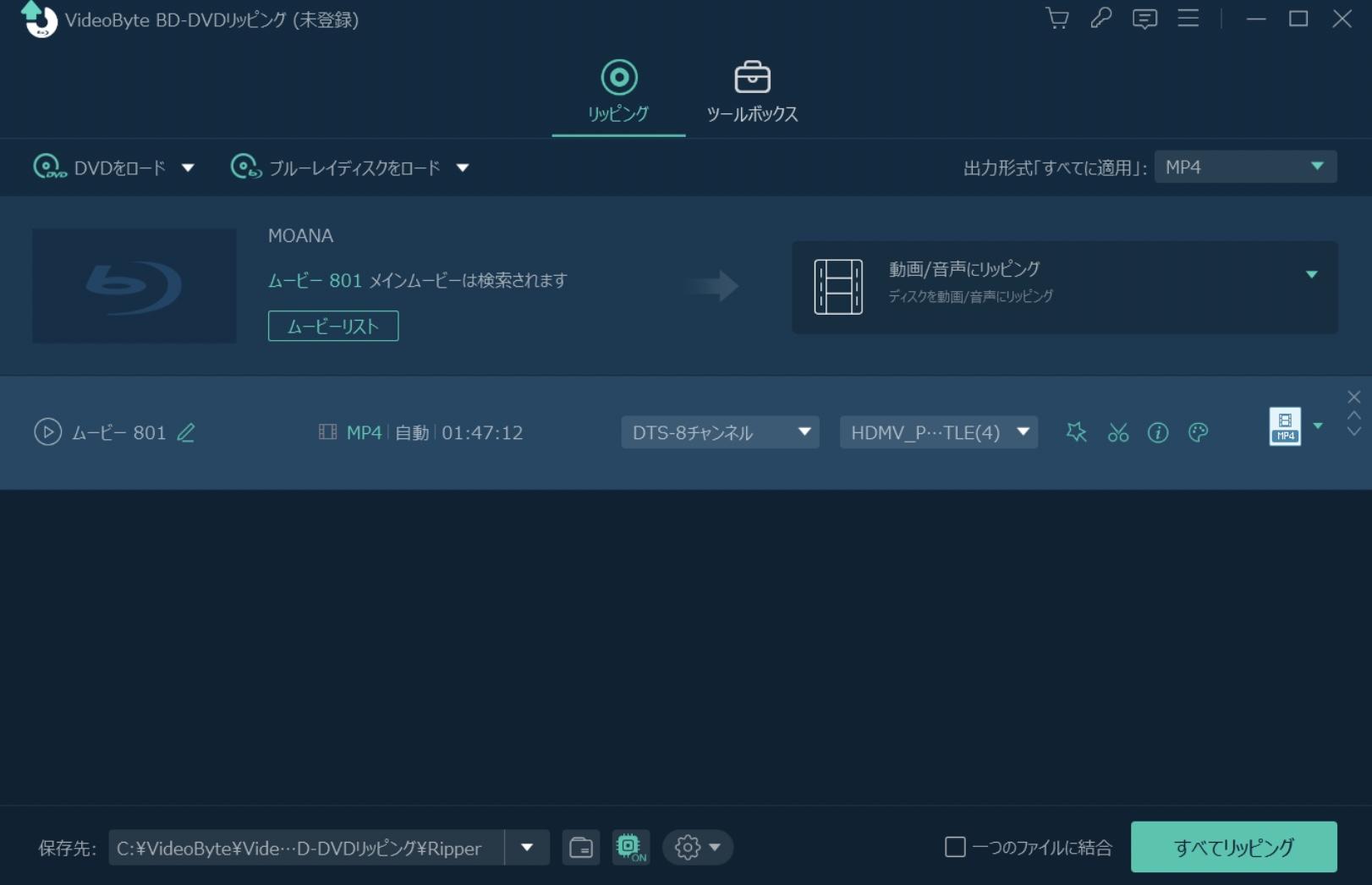The width and height of the screenshot is (1372, 885).
Task: Click the key register icon
Action: coord(1100,18)
